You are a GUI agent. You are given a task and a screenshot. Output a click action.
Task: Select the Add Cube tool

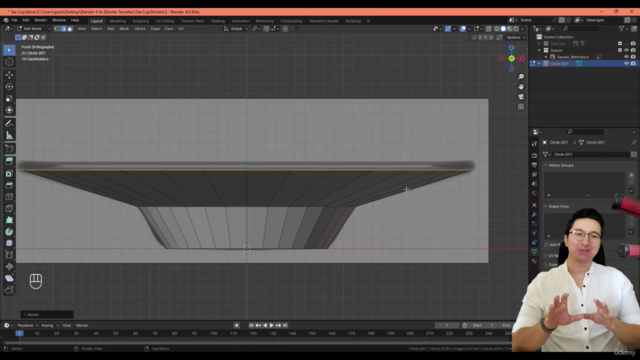tap(9, 149)
